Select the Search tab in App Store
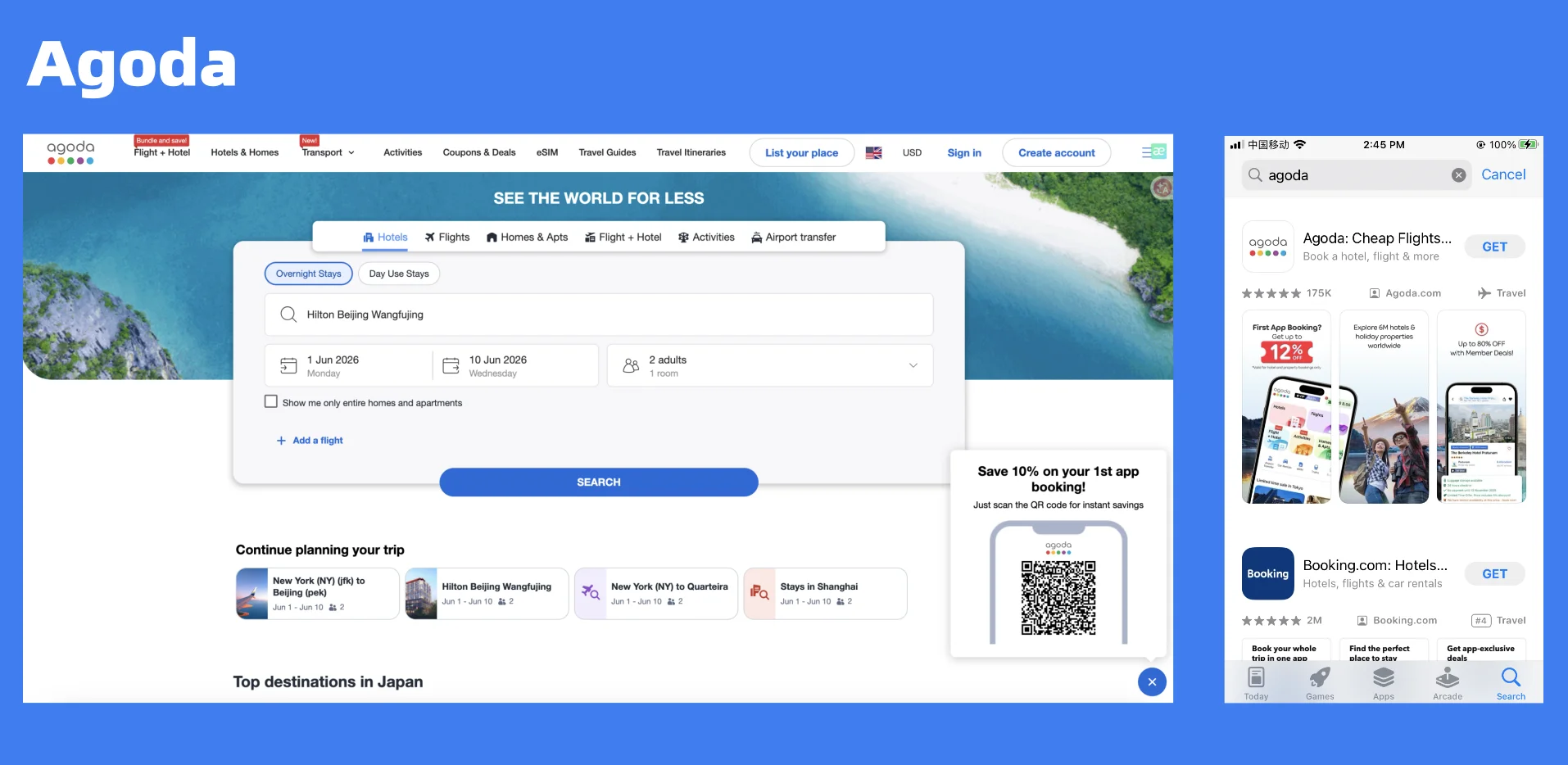The width and height of the screenshot is (1568, 765). 1511,683
